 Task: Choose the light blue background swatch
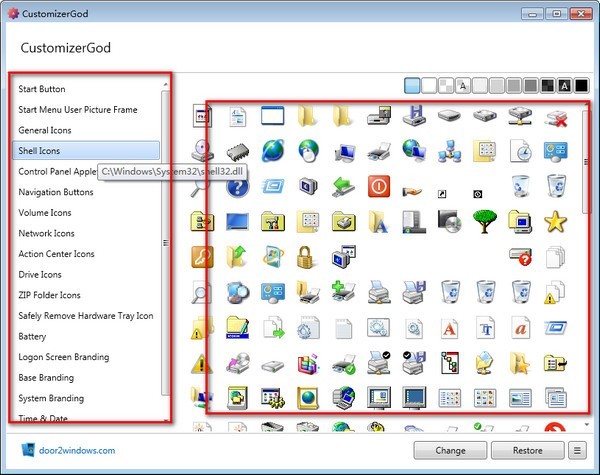click(412, 85)
